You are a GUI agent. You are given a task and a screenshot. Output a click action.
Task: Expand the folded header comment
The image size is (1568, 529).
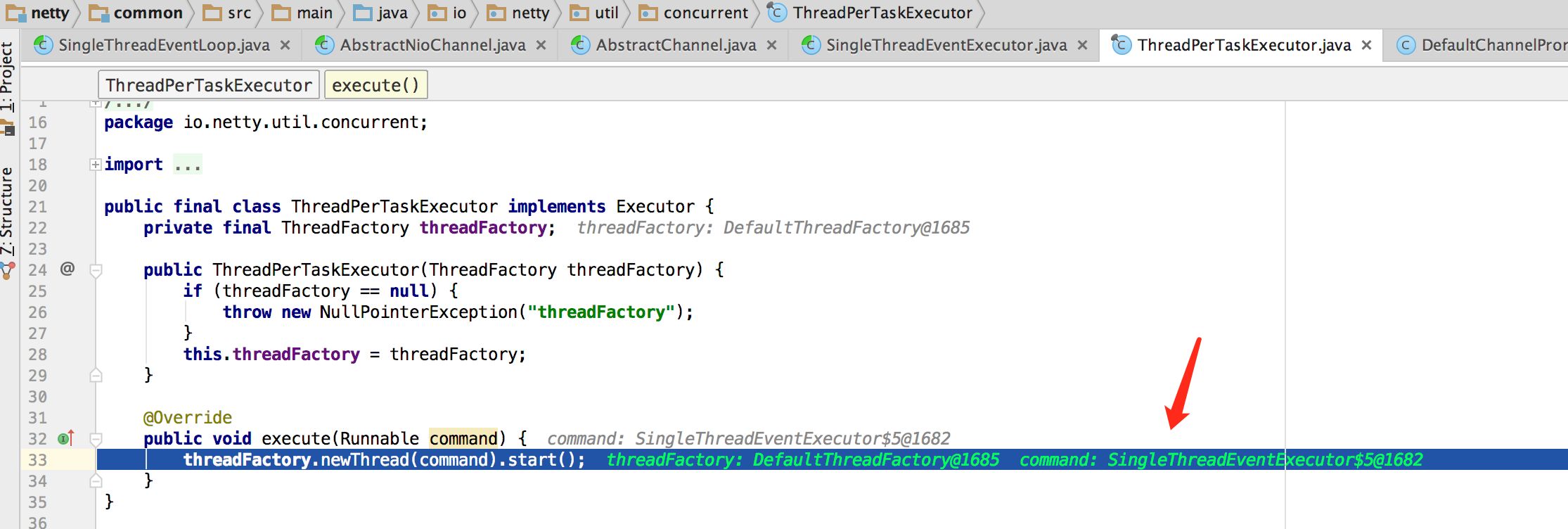coord(96,104)
